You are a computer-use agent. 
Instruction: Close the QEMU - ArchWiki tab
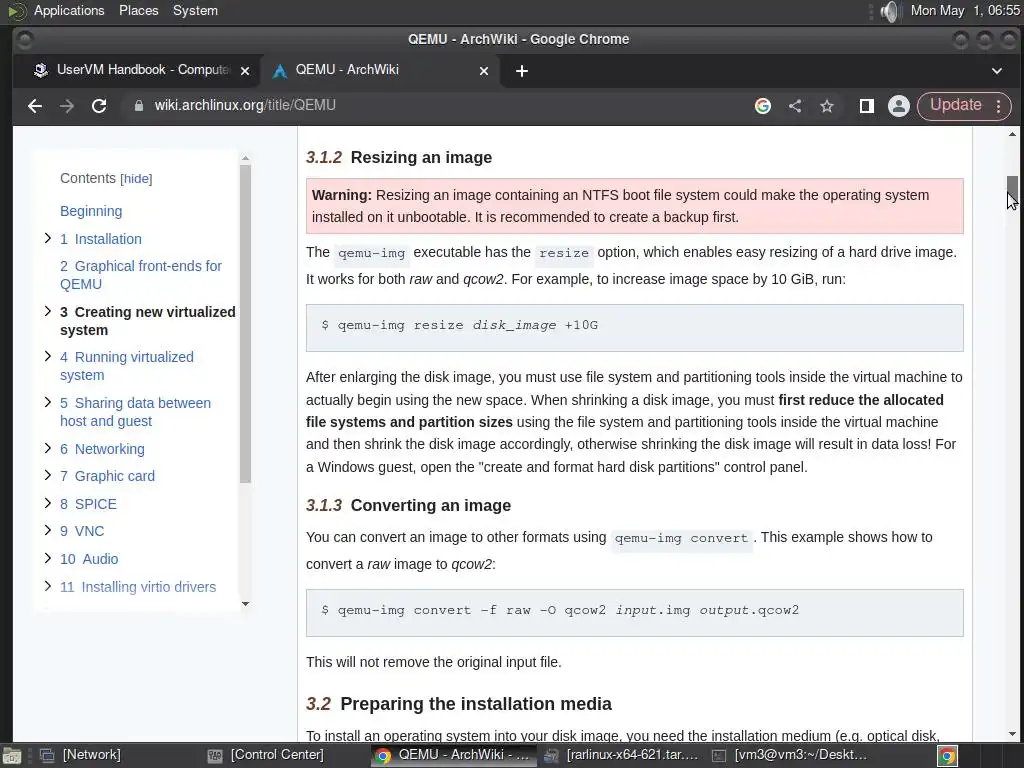pos(484,71)
